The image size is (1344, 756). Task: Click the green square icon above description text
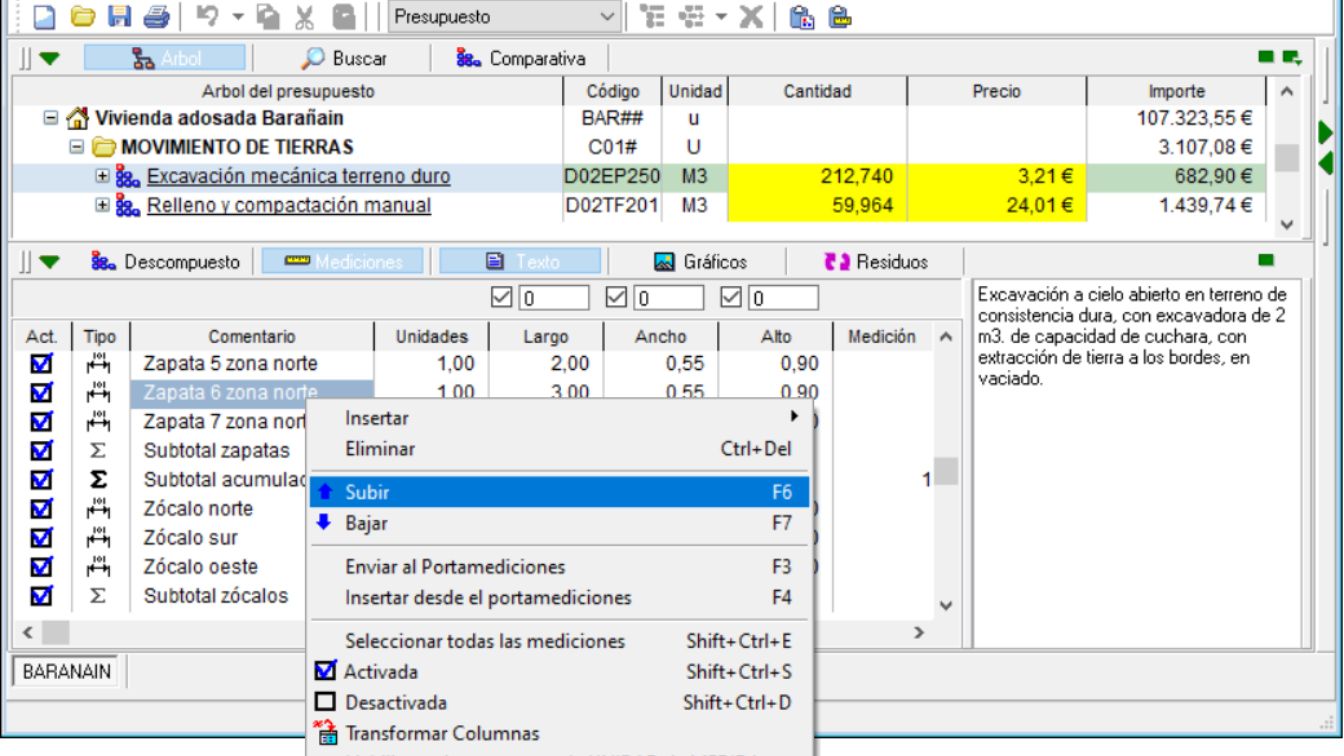[1265, 259]
